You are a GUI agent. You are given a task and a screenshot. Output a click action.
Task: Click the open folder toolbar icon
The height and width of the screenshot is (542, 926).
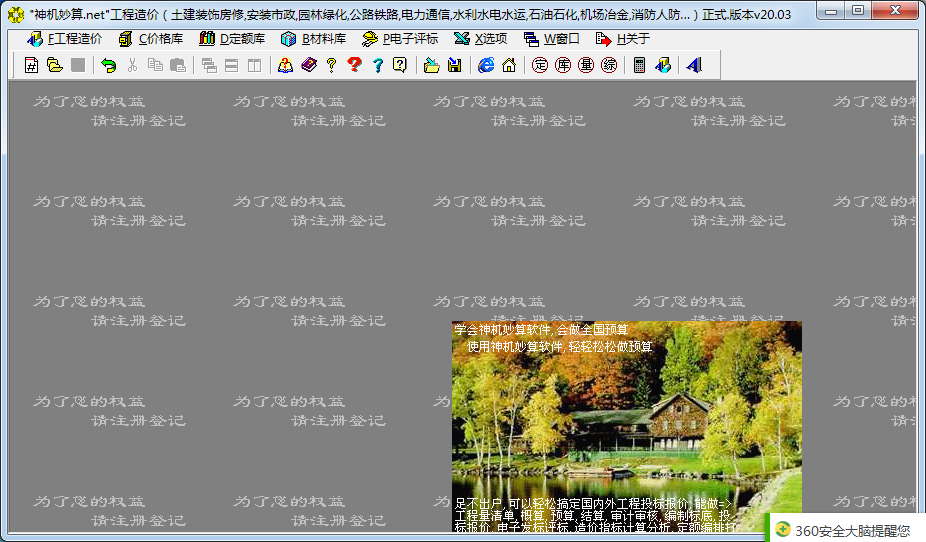(x=54, y=66)
